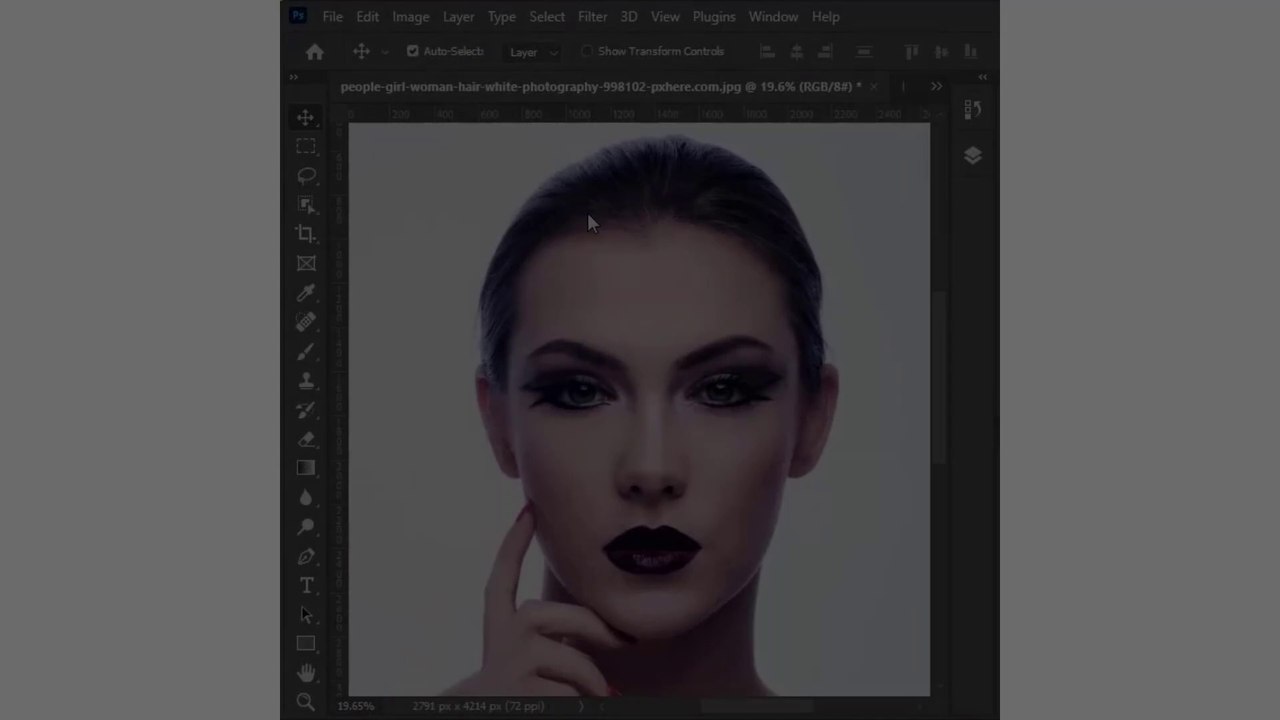Screen dimensions: 1280x720
Task: Align bottom edges in the options bar
Action: (x=970, y=51)
